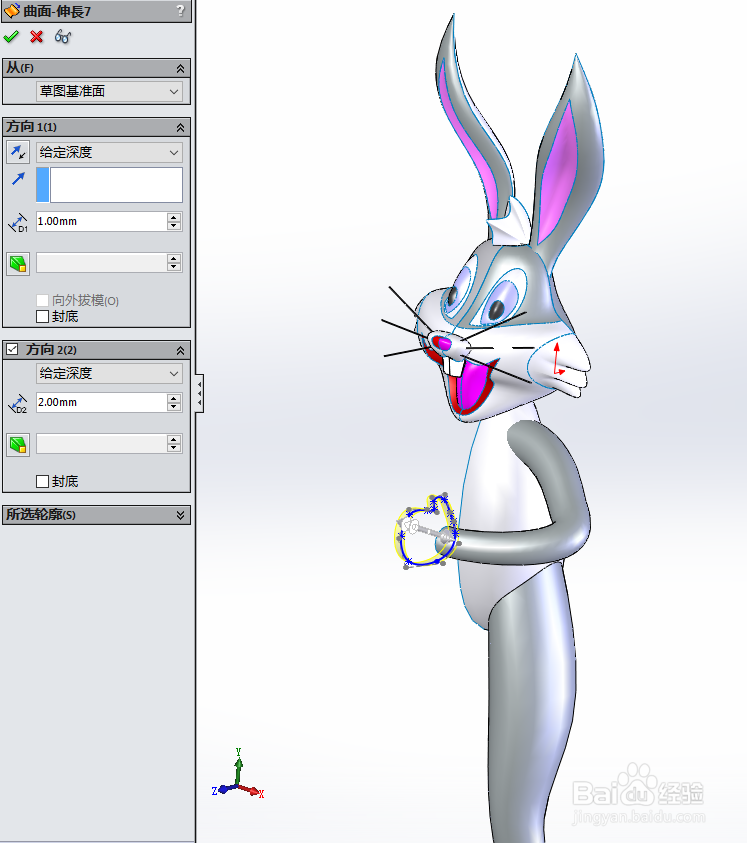
Task: Cancel the feature with the red X
Action: tap(37, 37)
